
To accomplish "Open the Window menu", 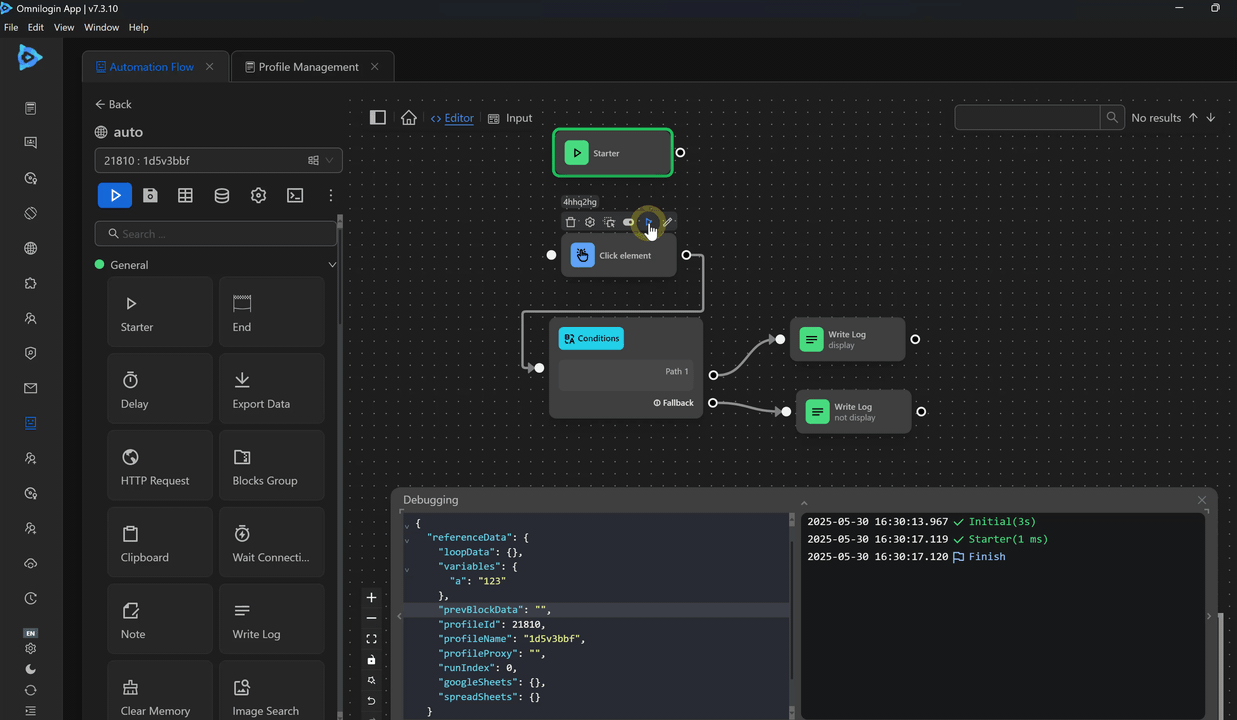I will pyautogui.click(x=101, y=27).
